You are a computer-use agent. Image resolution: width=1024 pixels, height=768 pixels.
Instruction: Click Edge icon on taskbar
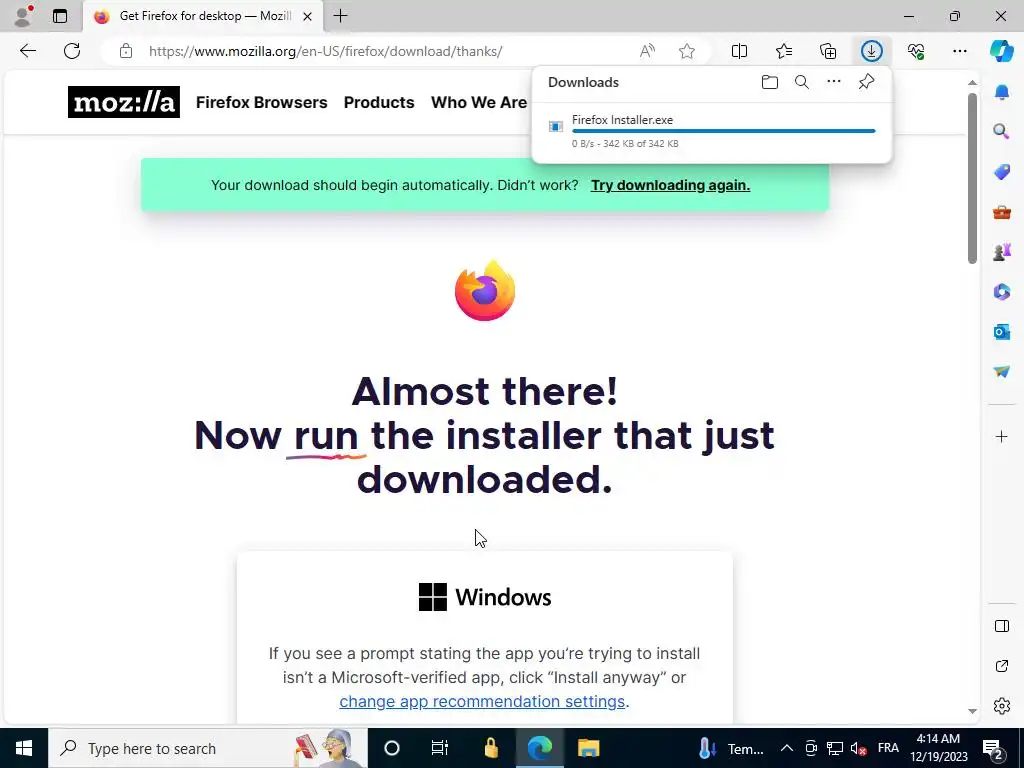(x=539, y=748)
